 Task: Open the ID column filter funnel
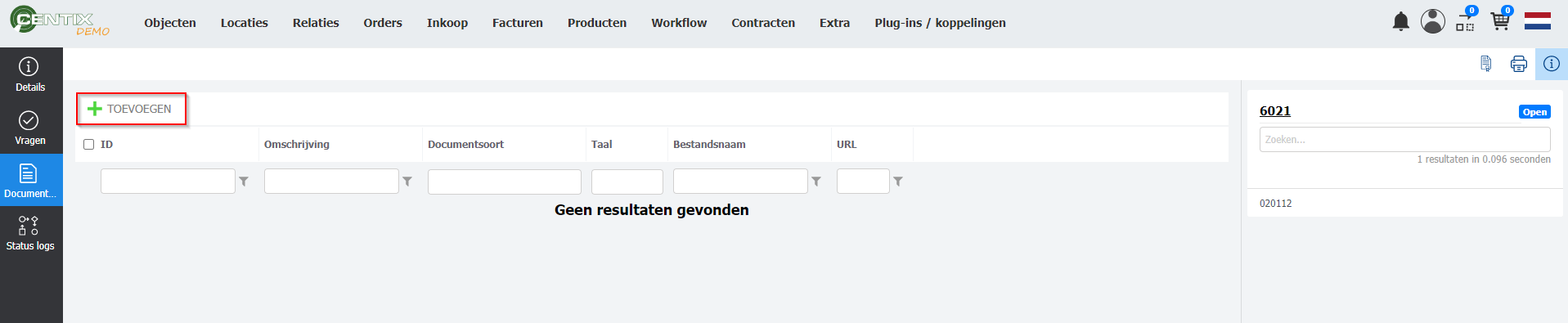click(x=244, y=182)
